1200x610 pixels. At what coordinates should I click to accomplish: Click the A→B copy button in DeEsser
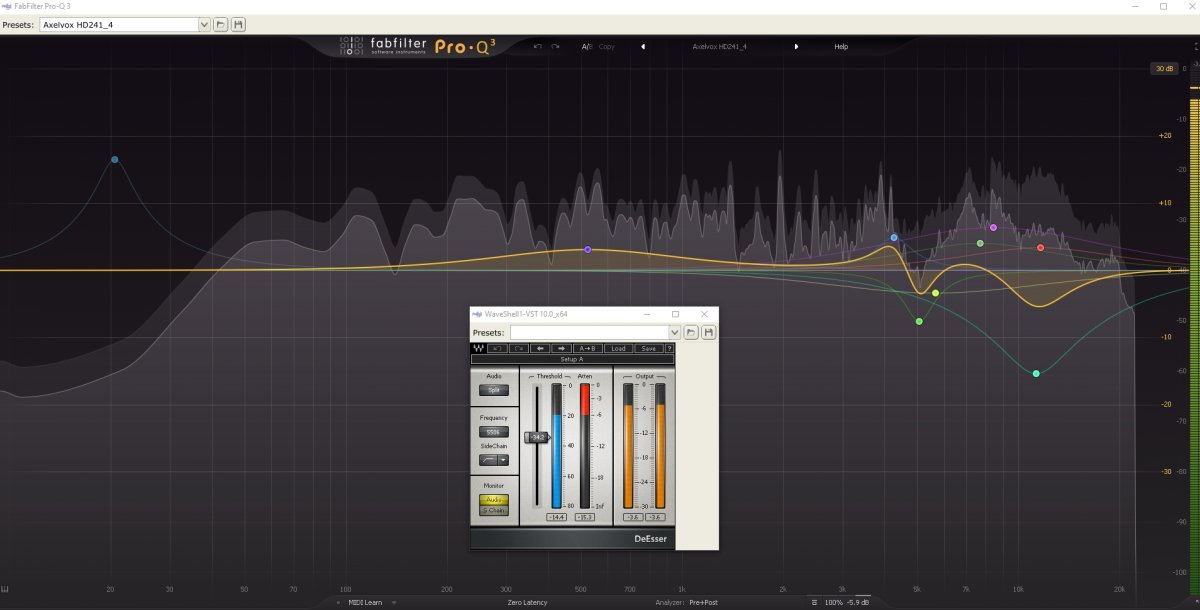pos(588,348)
